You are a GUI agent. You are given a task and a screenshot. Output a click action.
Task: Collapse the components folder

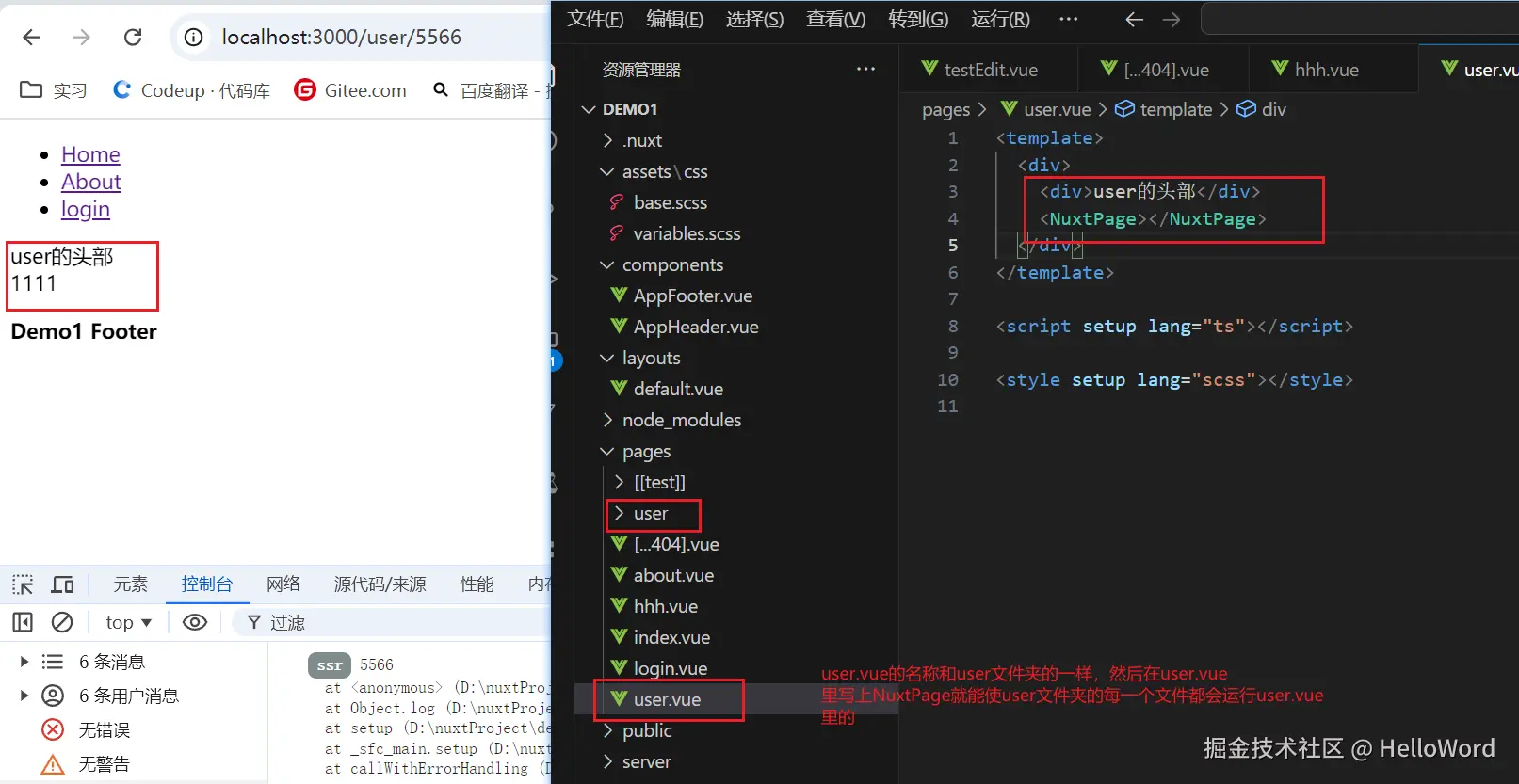(735, 264)
